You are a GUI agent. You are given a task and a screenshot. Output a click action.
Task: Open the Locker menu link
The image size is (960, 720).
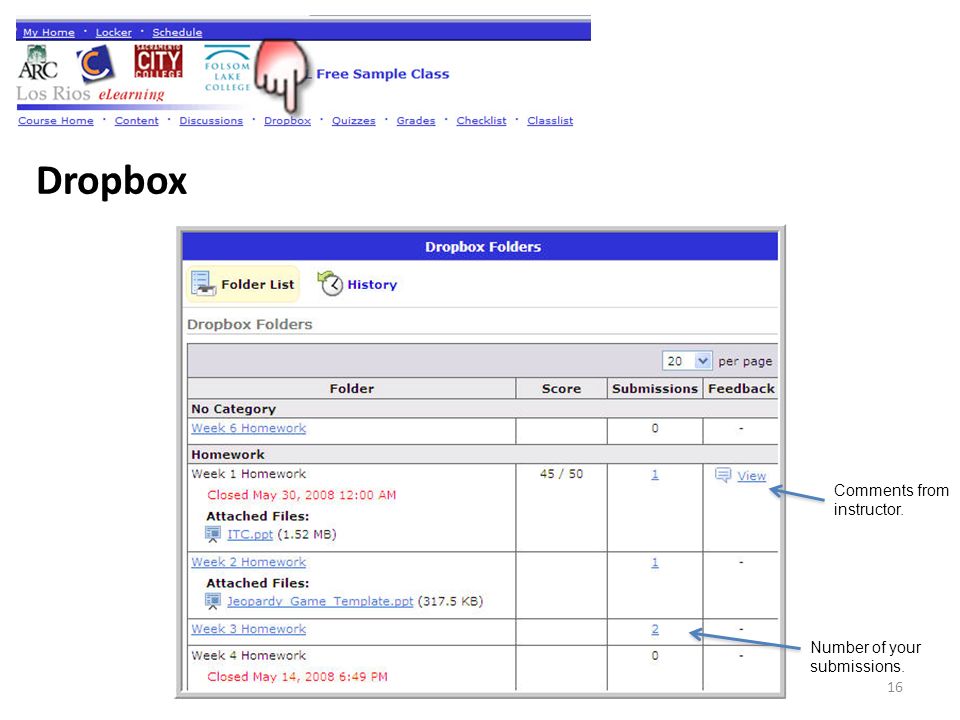[113, 32]
